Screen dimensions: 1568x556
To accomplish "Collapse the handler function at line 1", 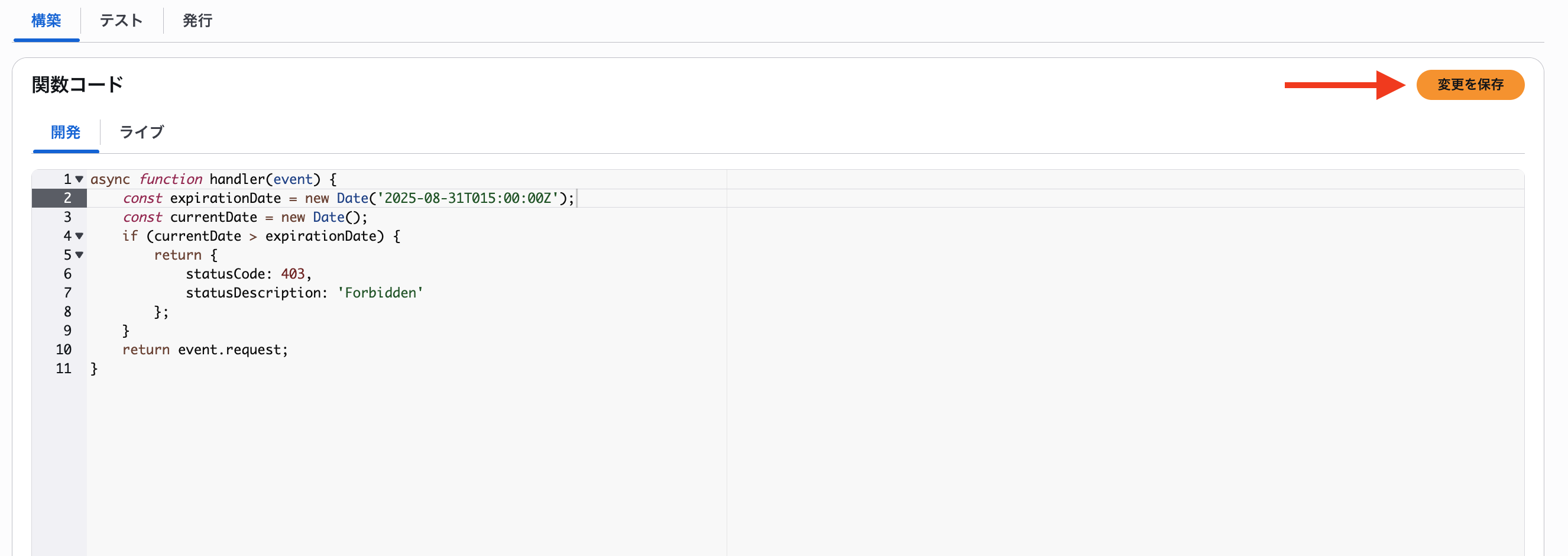I will click(79, 179).
